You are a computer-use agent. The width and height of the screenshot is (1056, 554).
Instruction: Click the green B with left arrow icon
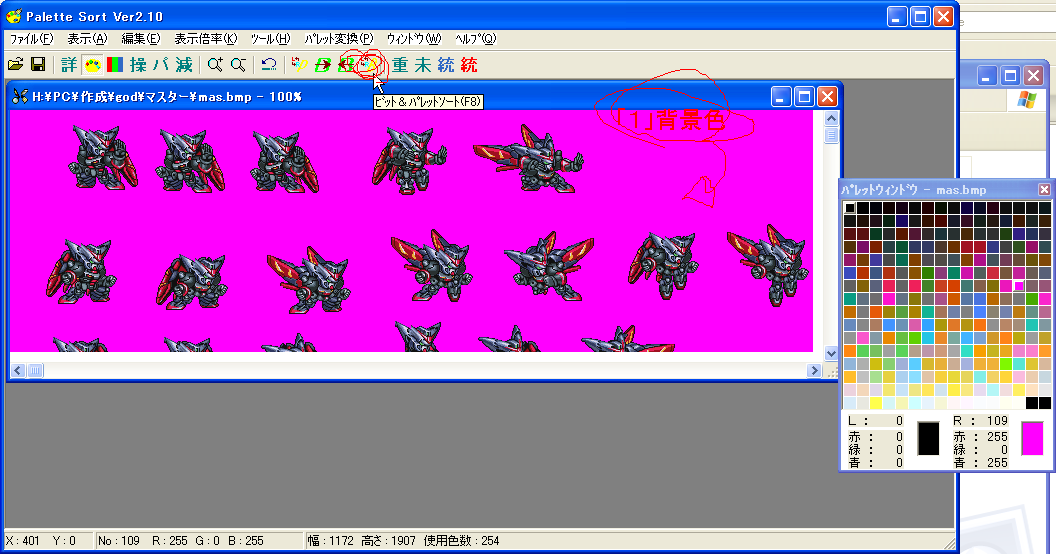tap(345, 65)
